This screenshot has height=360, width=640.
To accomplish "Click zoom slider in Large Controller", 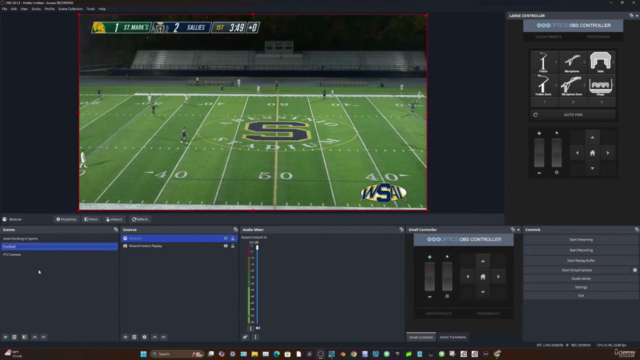I will (x=539, y=153).
